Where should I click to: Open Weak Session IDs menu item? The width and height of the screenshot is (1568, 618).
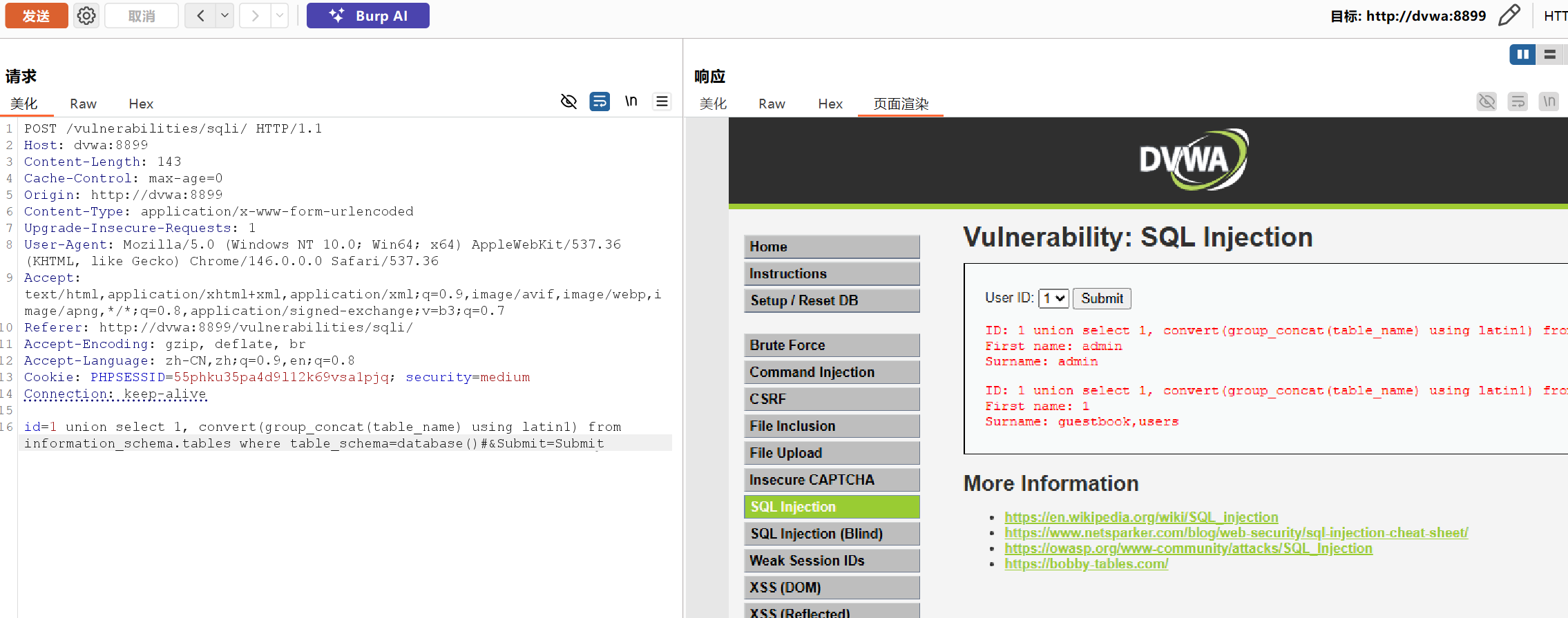click(x=832, y=561)
